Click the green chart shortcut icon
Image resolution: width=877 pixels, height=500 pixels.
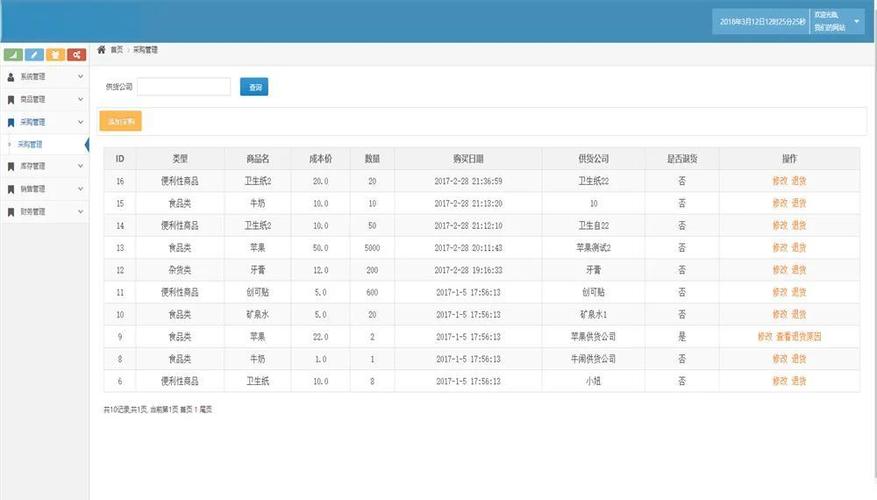click(x=13, y=54)
